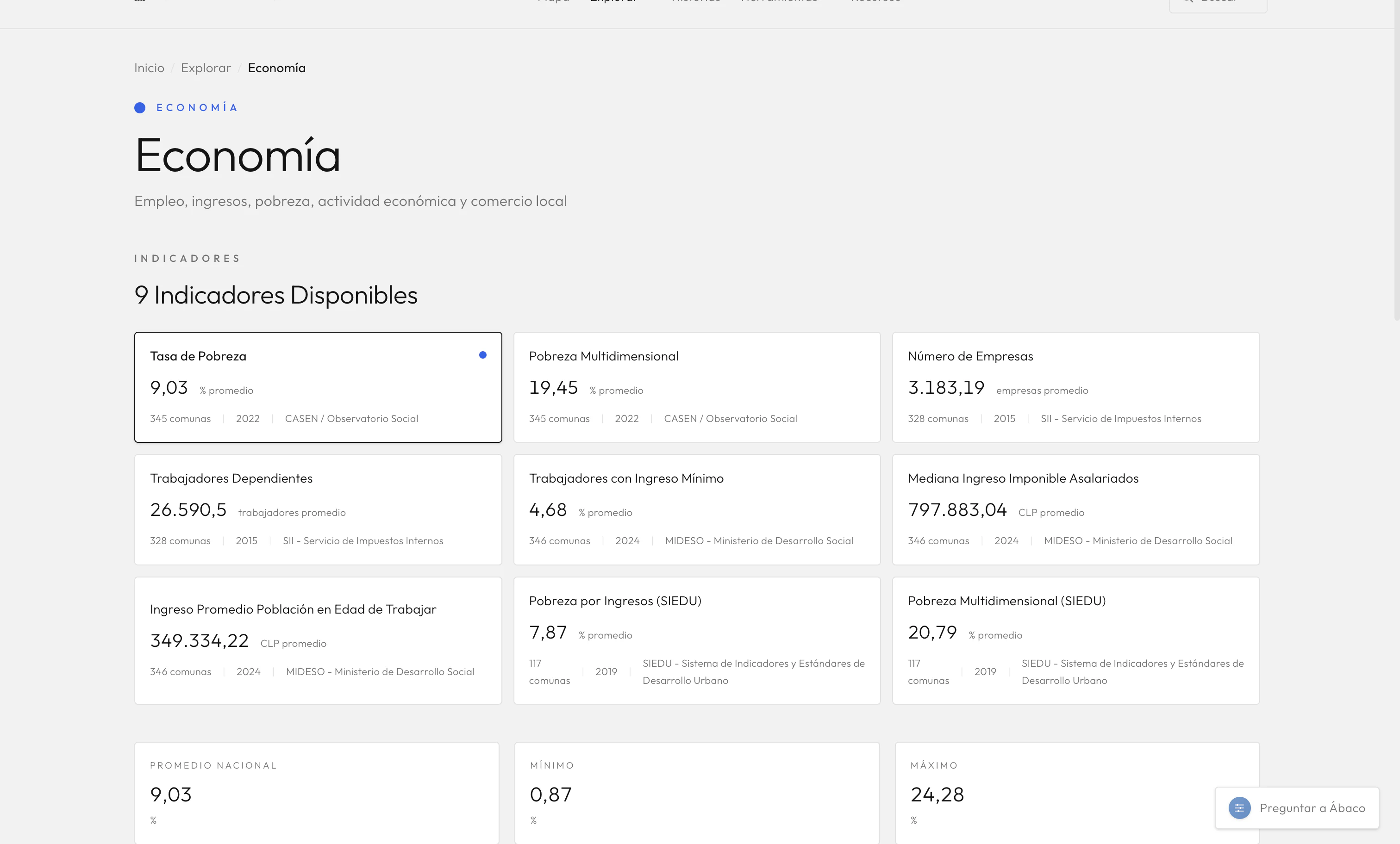This screenshot has width=1400, height=844.
Task: Select Mediana Ingreso Imponible Asalariados card
Action: pos(1075,509)
